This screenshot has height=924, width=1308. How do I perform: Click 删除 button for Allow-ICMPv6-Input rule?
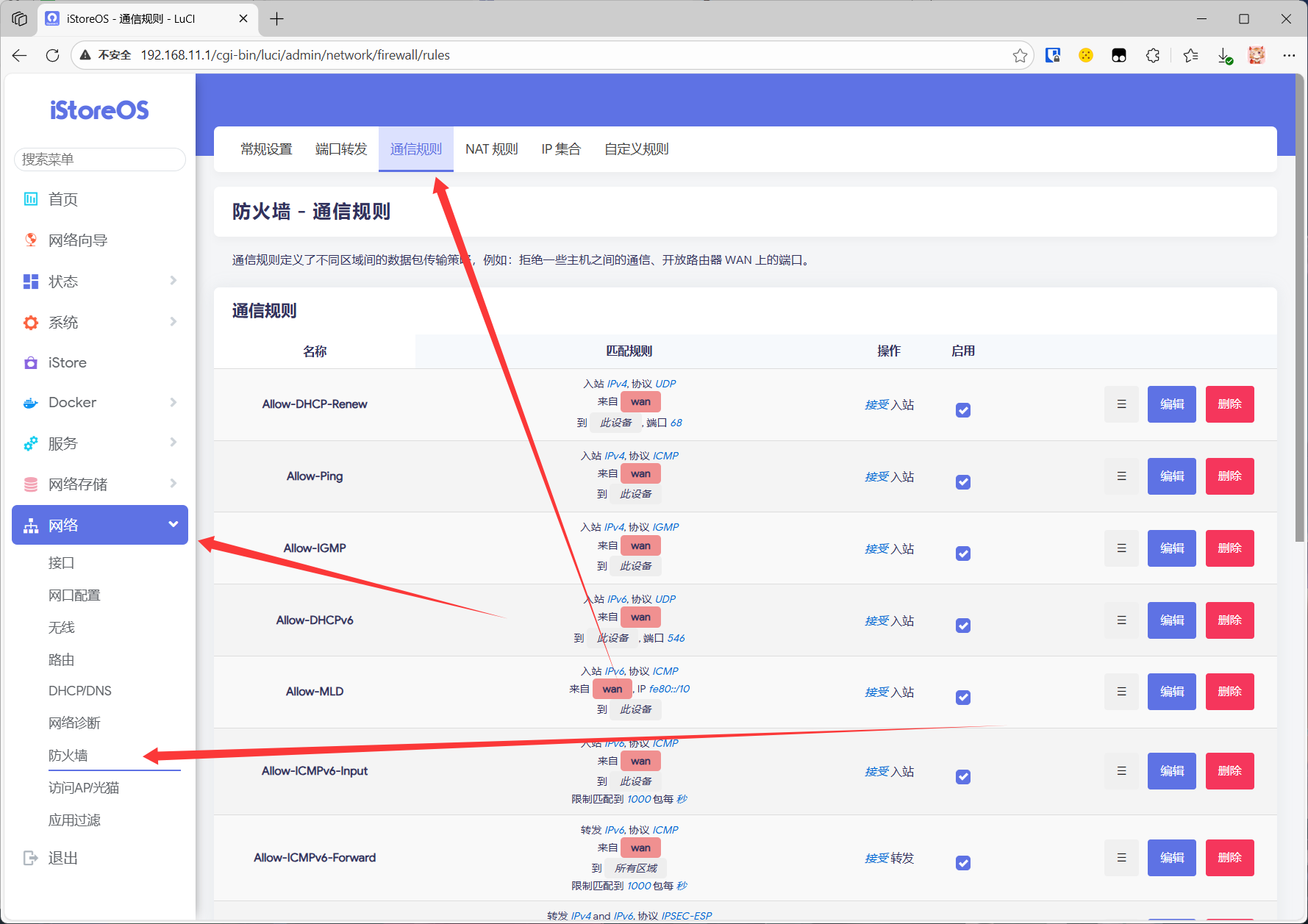pos(1229,771)
